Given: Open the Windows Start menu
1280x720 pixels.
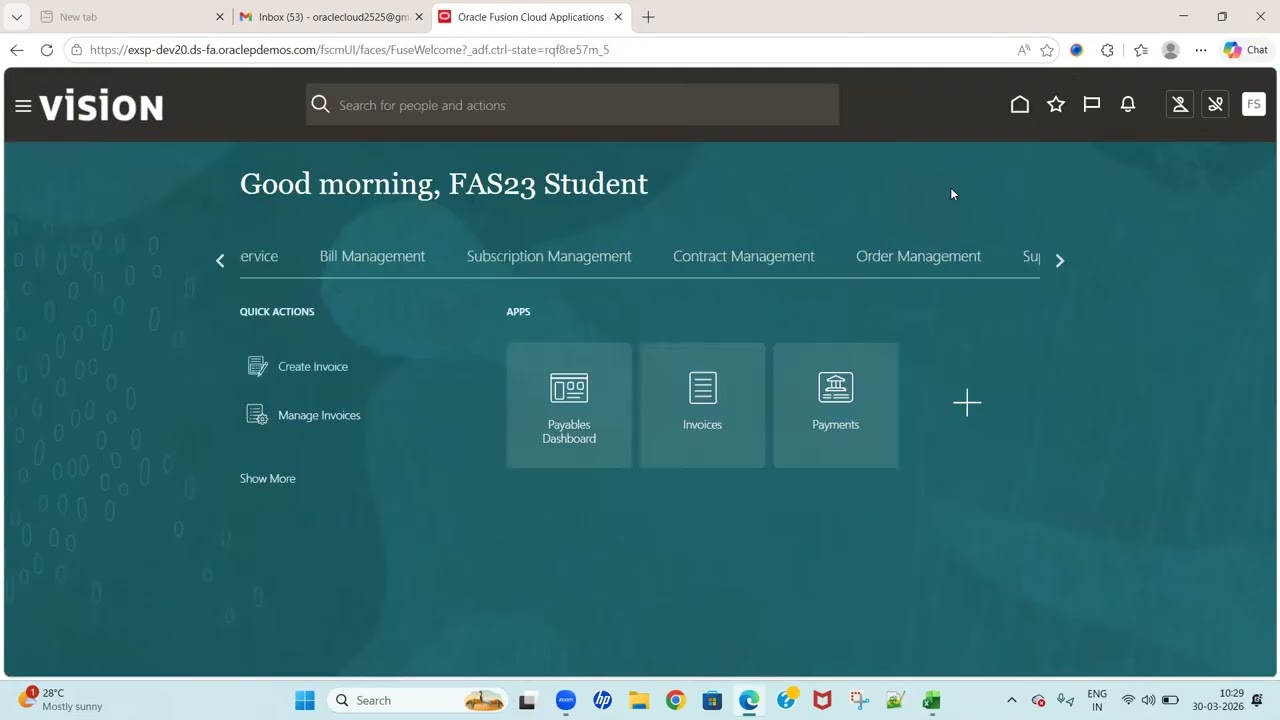Looking at the screenshot, I should coord(305,700).
